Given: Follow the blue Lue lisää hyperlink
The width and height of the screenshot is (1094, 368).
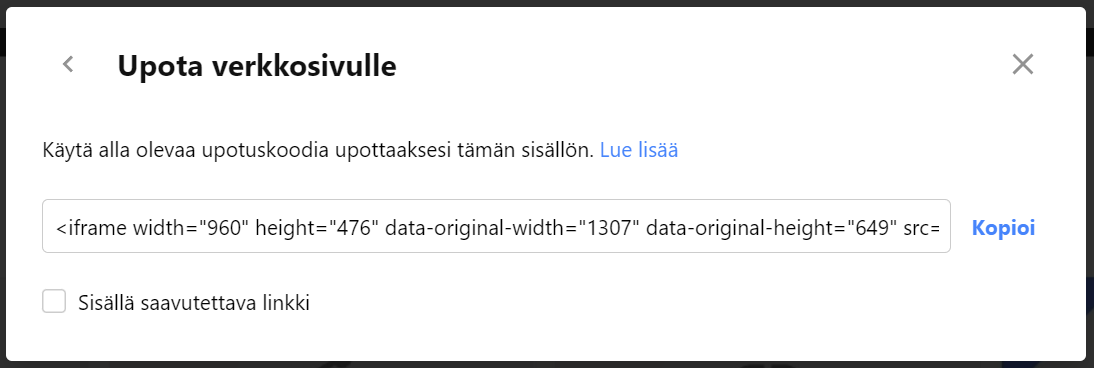Looking at the screenshot, I should (x=638, y=150).
